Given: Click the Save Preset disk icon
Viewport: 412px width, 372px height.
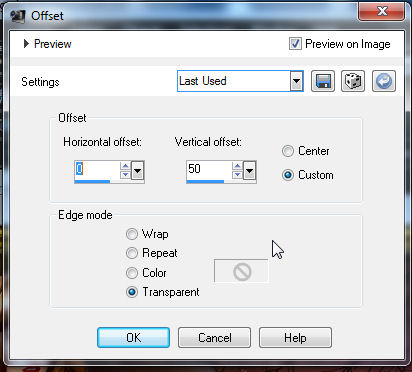Looking at the screenshot, I should coord(323,81).
